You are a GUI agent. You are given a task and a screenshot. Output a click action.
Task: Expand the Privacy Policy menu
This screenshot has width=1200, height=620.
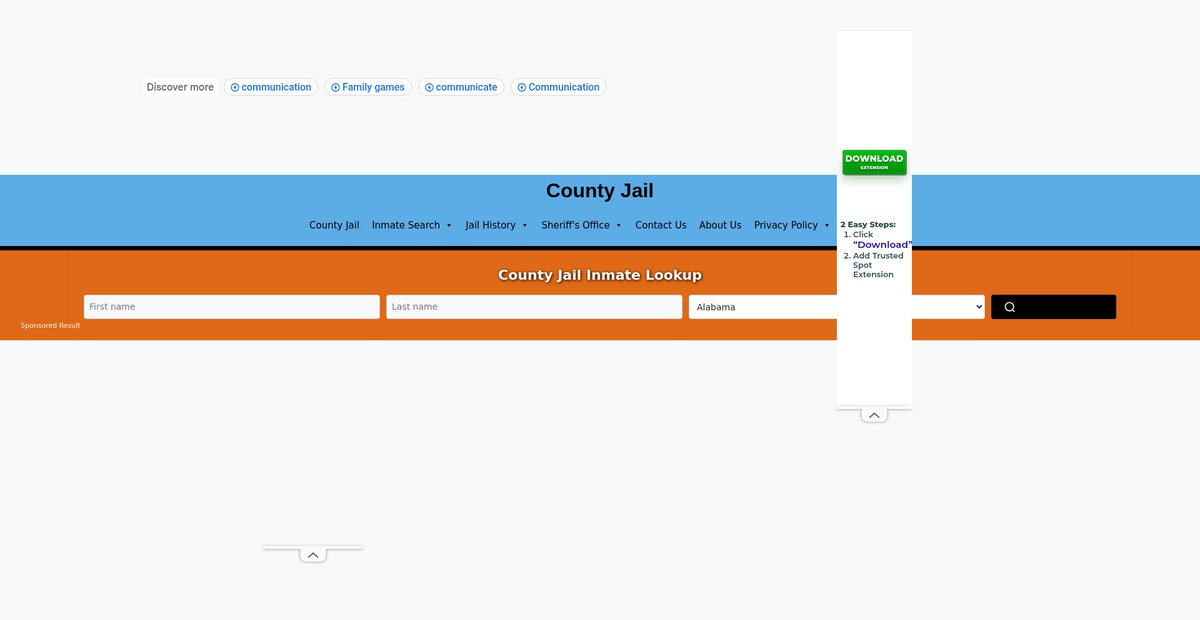click(792, 225)
